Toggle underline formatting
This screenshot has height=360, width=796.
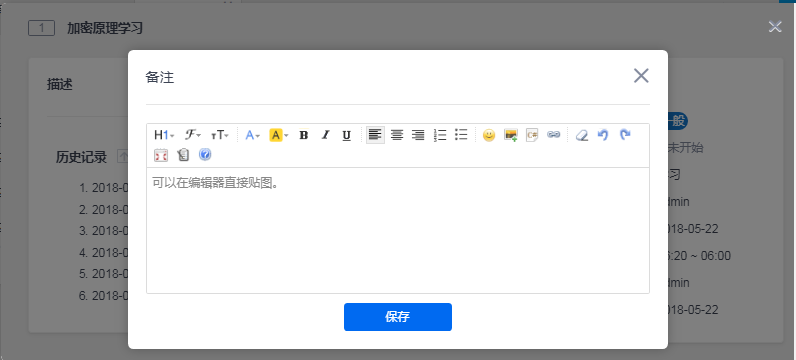(x=347, y=135)
